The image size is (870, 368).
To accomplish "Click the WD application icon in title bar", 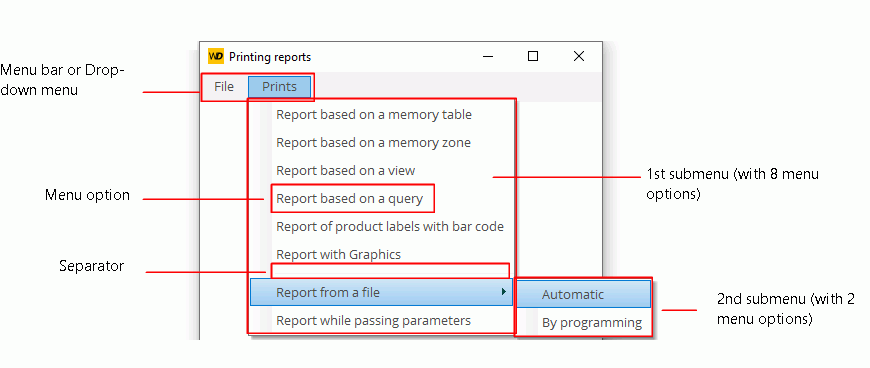I will (216, 57).
